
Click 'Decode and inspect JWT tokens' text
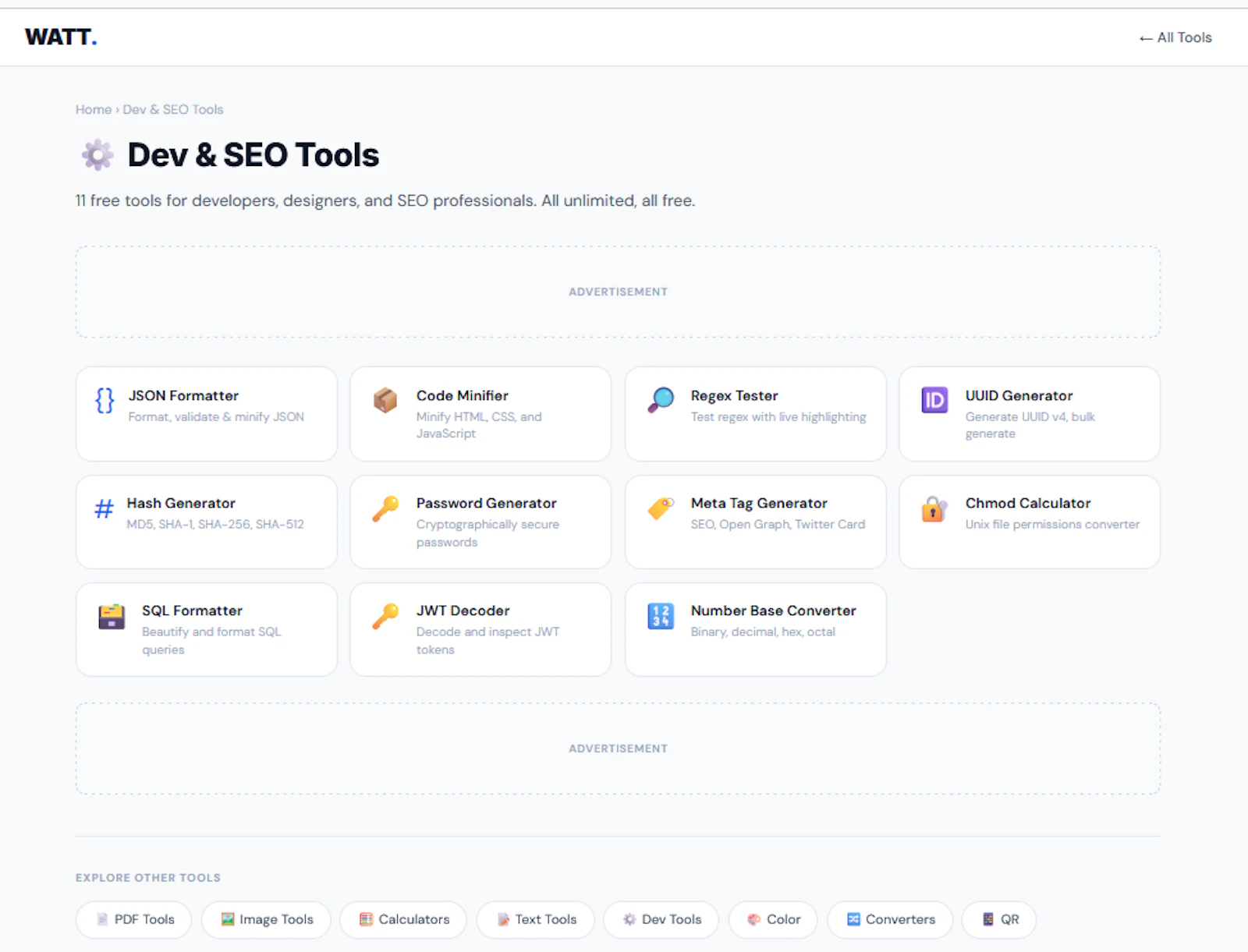click(x=487, y=641)
